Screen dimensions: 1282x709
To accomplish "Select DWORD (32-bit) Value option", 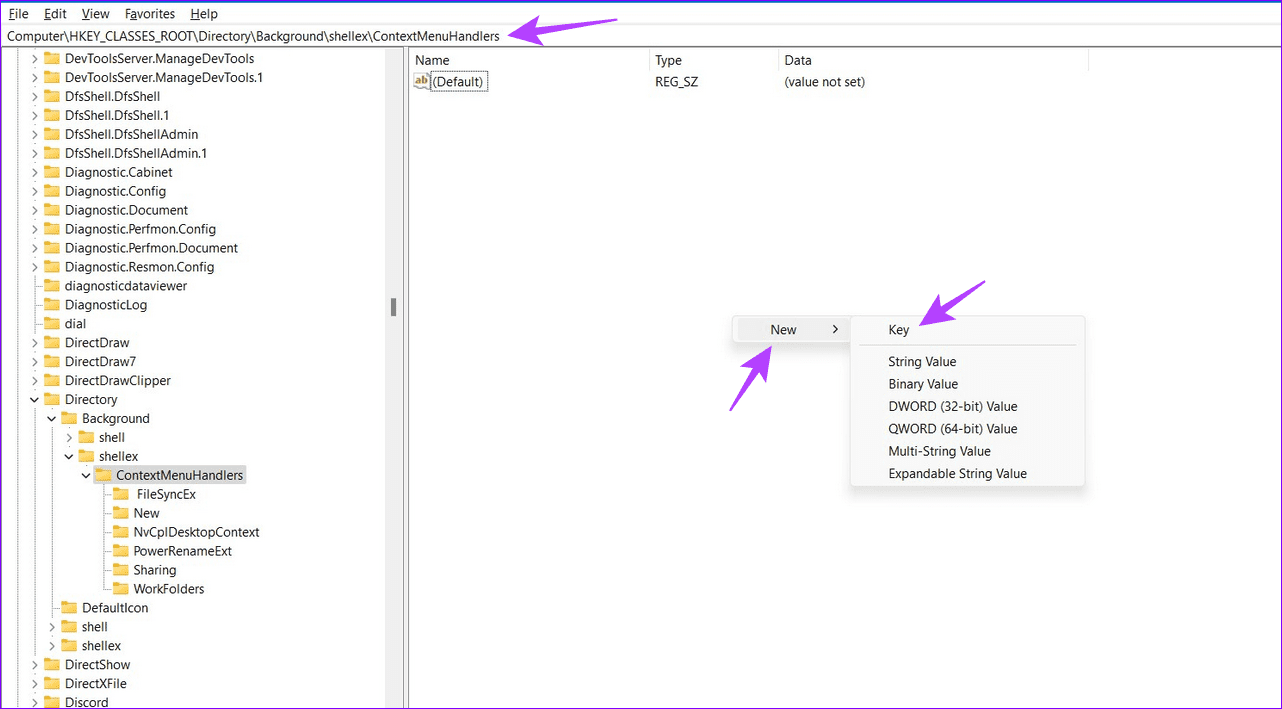I will 952,406.
